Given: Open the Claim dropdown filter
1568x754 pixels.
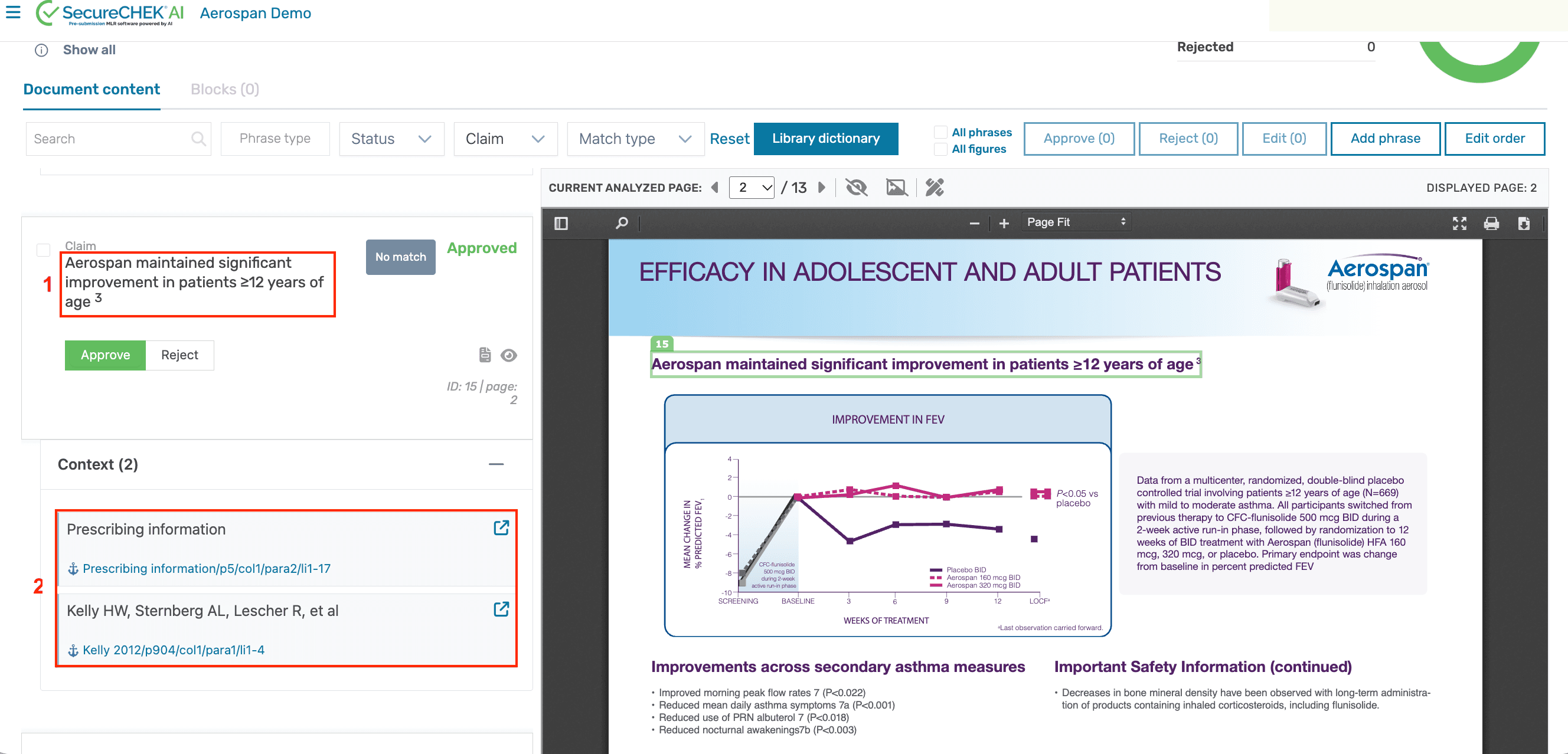Looking at the screenshot, I should 505,139.
